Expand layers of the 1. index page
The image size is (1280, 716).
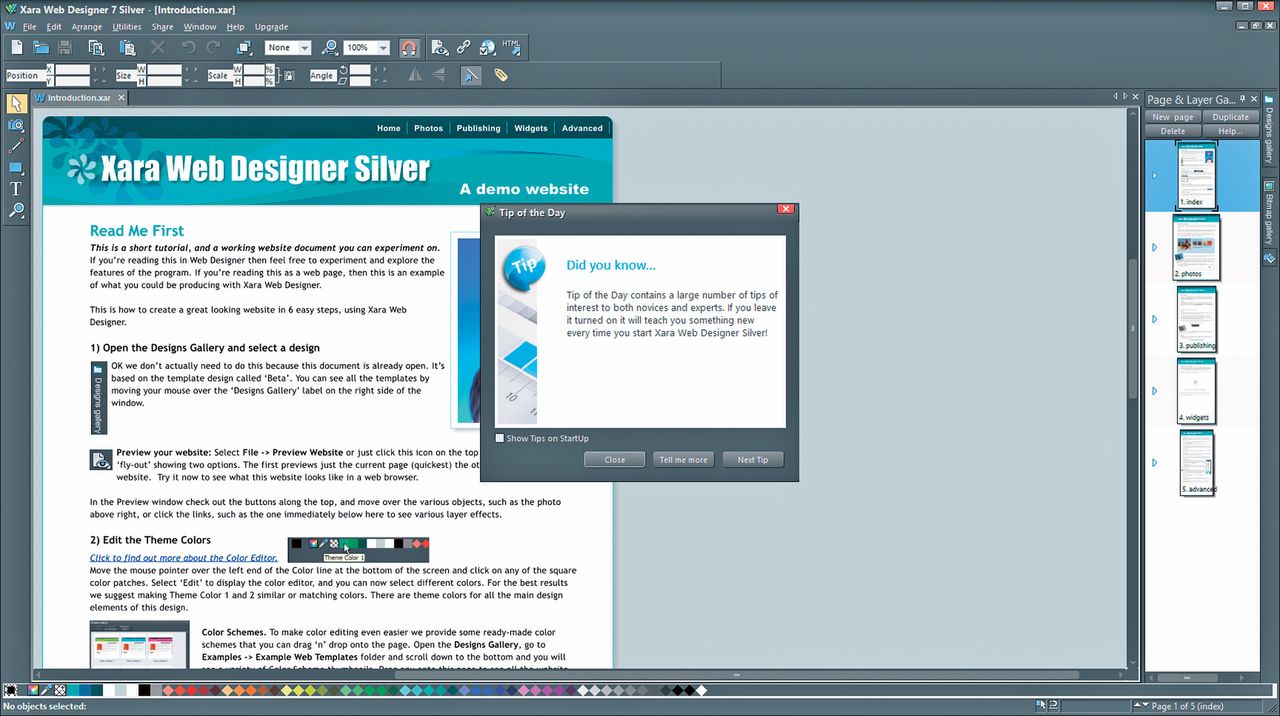tap(1154, 176)
